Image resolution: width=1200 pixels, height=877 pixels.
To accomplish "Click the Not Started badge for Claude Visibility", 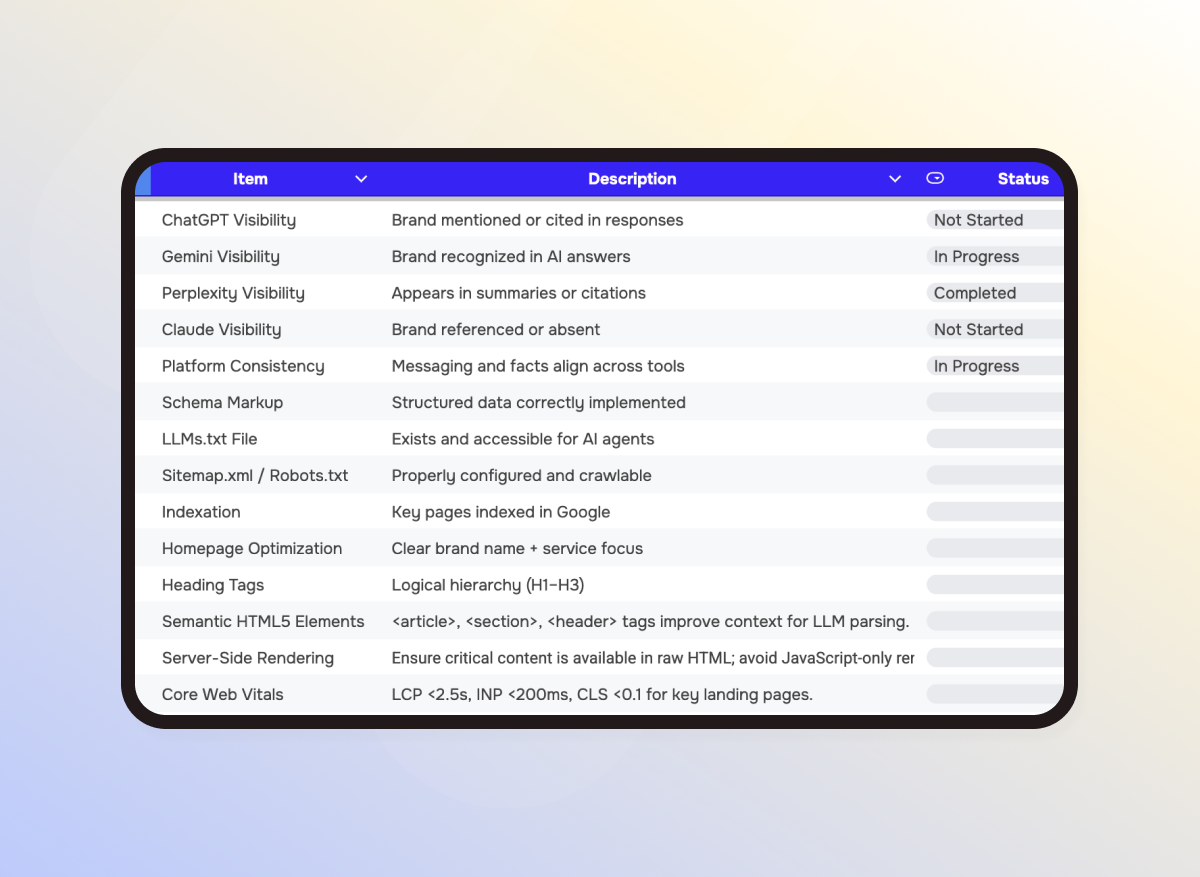I will [978, 329].
